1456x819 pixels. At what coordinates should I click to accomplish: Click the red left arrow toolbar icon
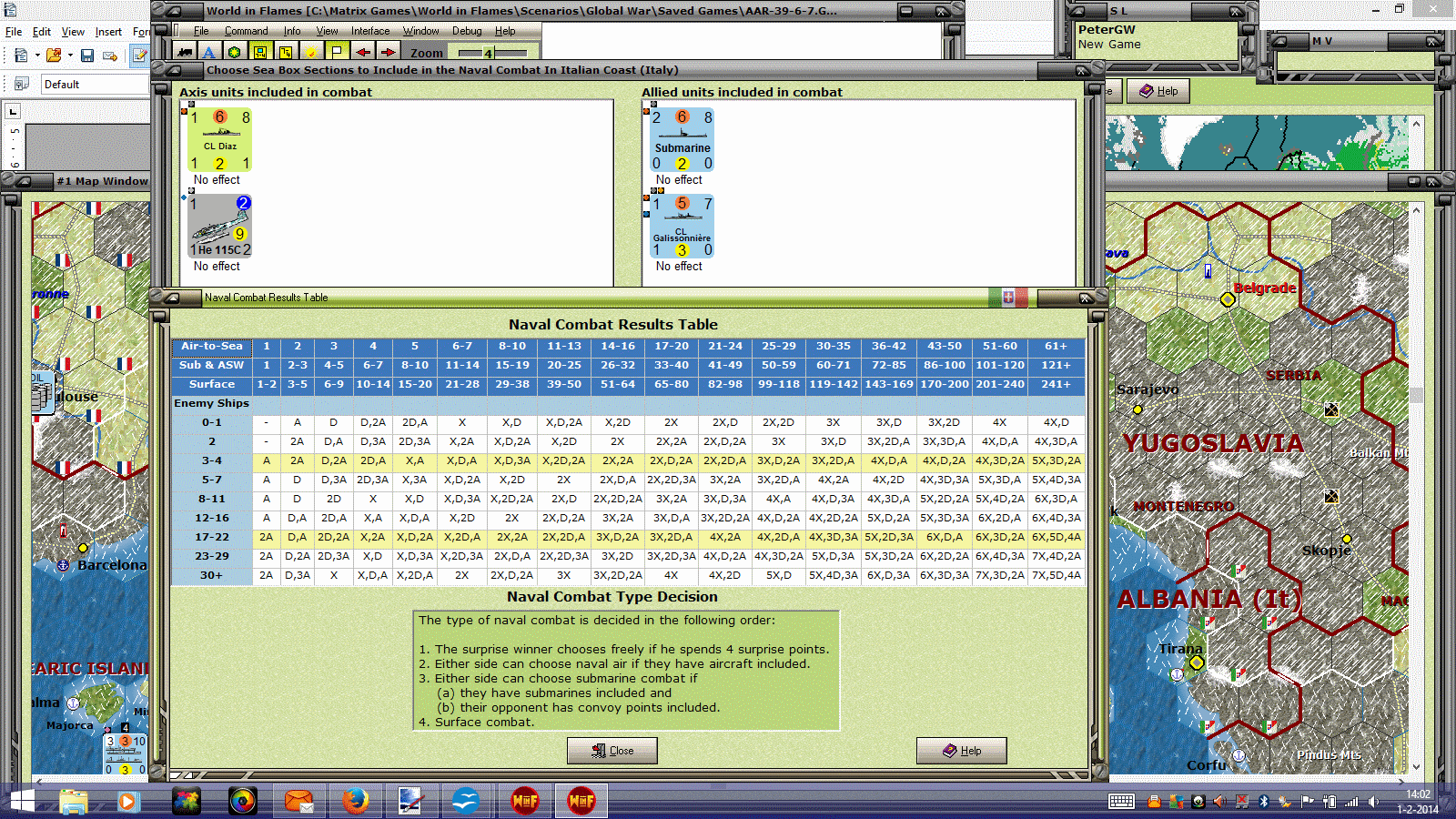point(362,52)
